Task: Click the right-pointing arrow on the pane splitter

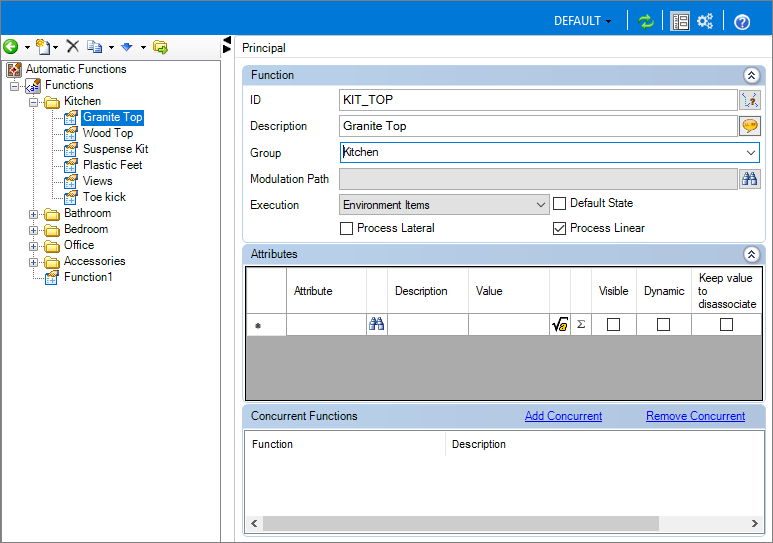Action: [x=227, y=48]
